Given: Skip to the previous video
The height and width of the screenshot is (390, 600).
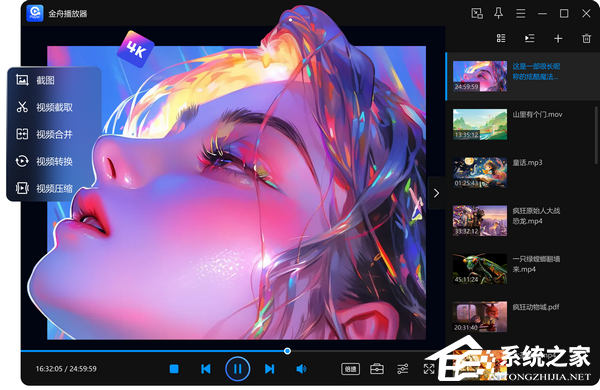Looking at the screenshot, I should point(206,369).
